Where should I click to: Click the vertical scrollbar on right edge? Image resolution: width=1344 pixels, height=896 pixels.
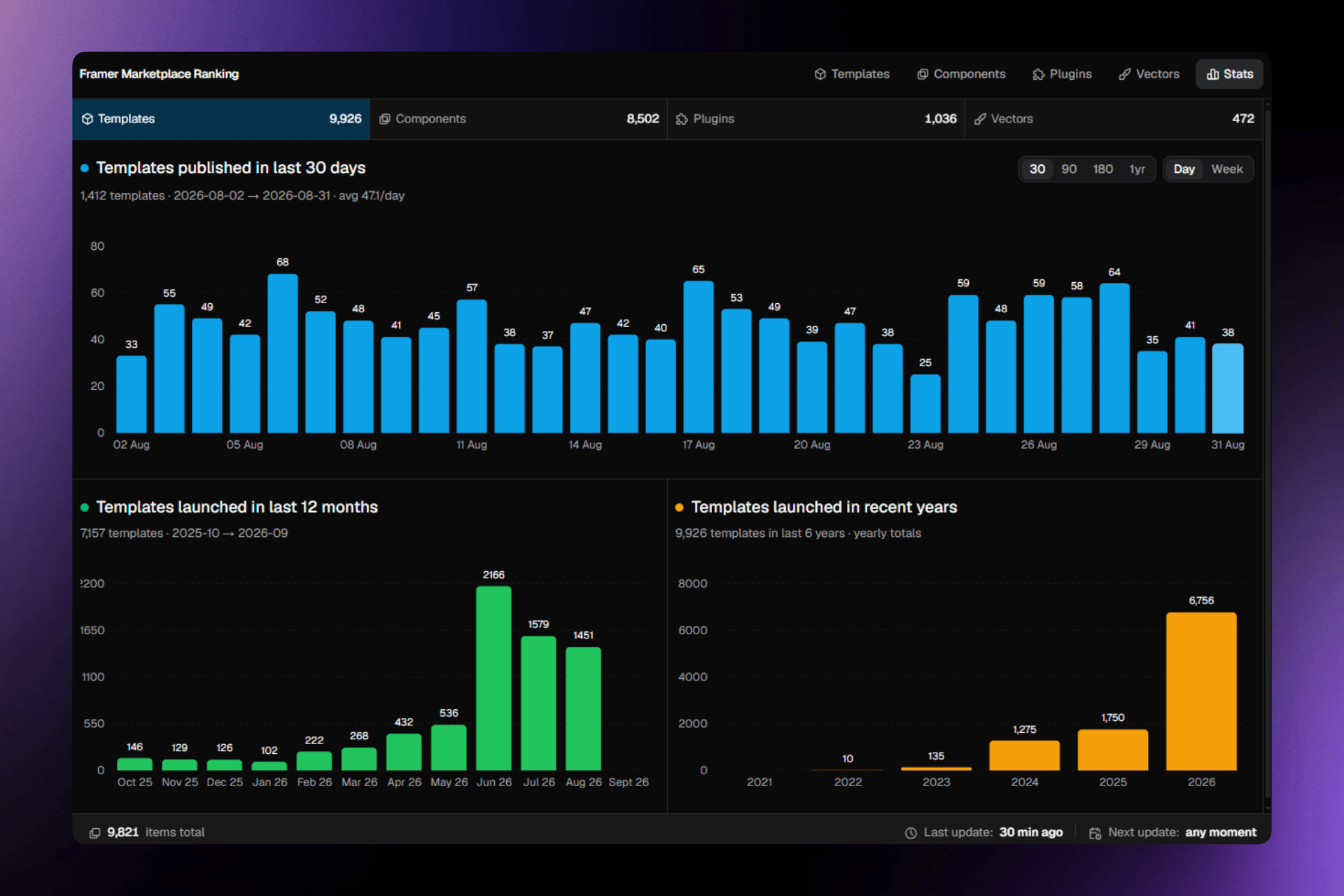pyautogui.click(x=1268, y=455)
